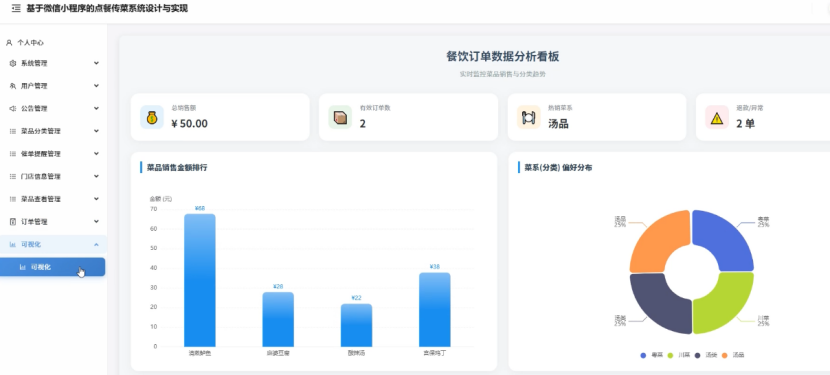Click the 菜品查看管理 list icon
This screenshot has height=375, width=830.
(13, 199)
